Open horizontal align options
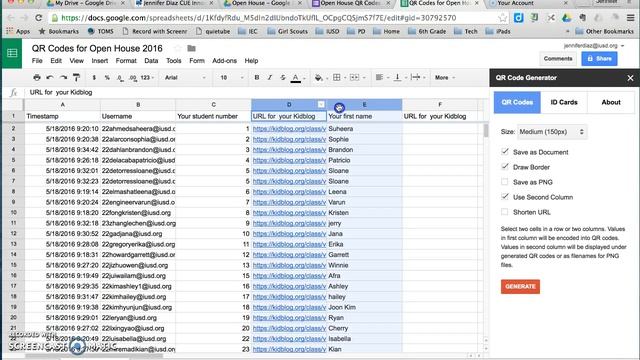The height and width of the screenshot is (360, 640). [x=379, y=77]
